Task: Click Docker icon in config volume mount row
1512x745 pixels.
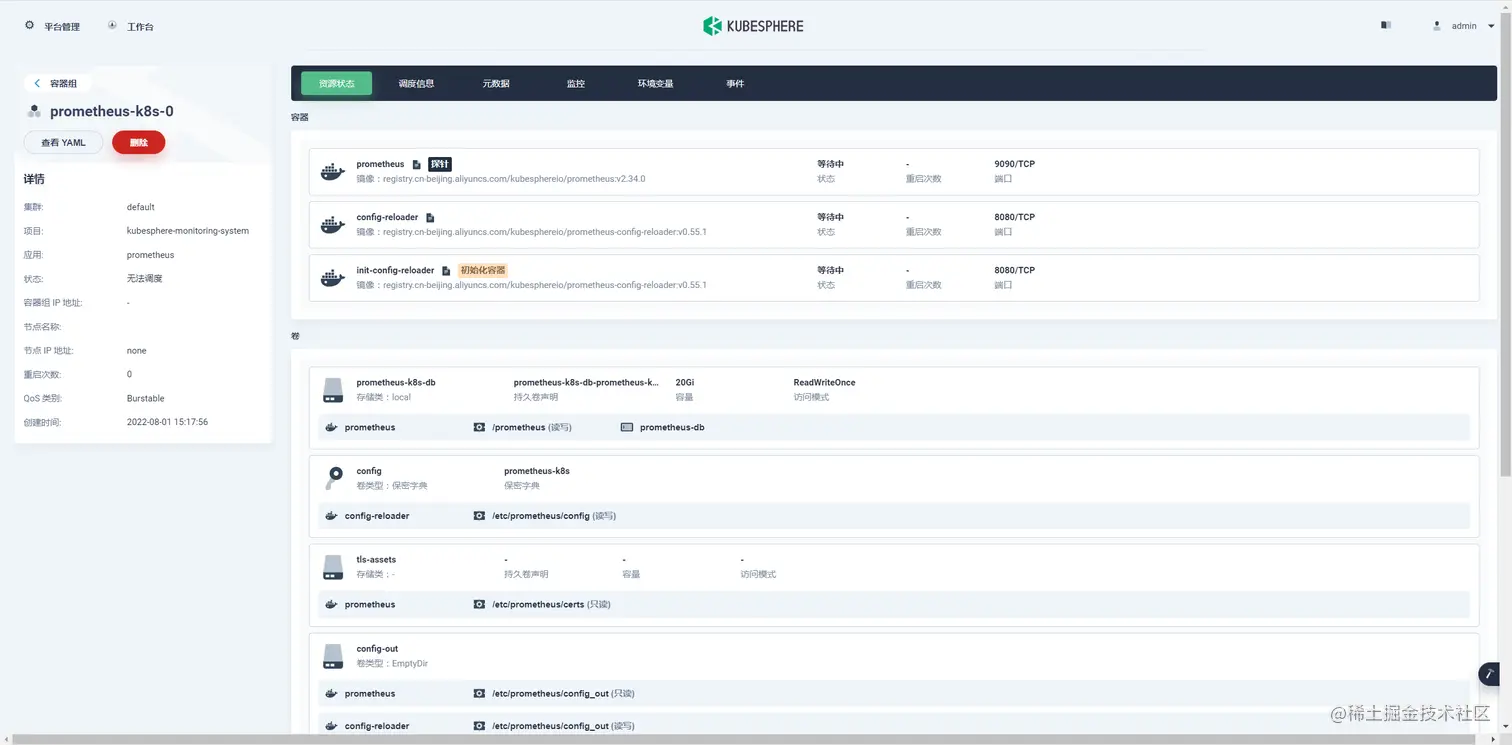Action: (x=331, y=516)
